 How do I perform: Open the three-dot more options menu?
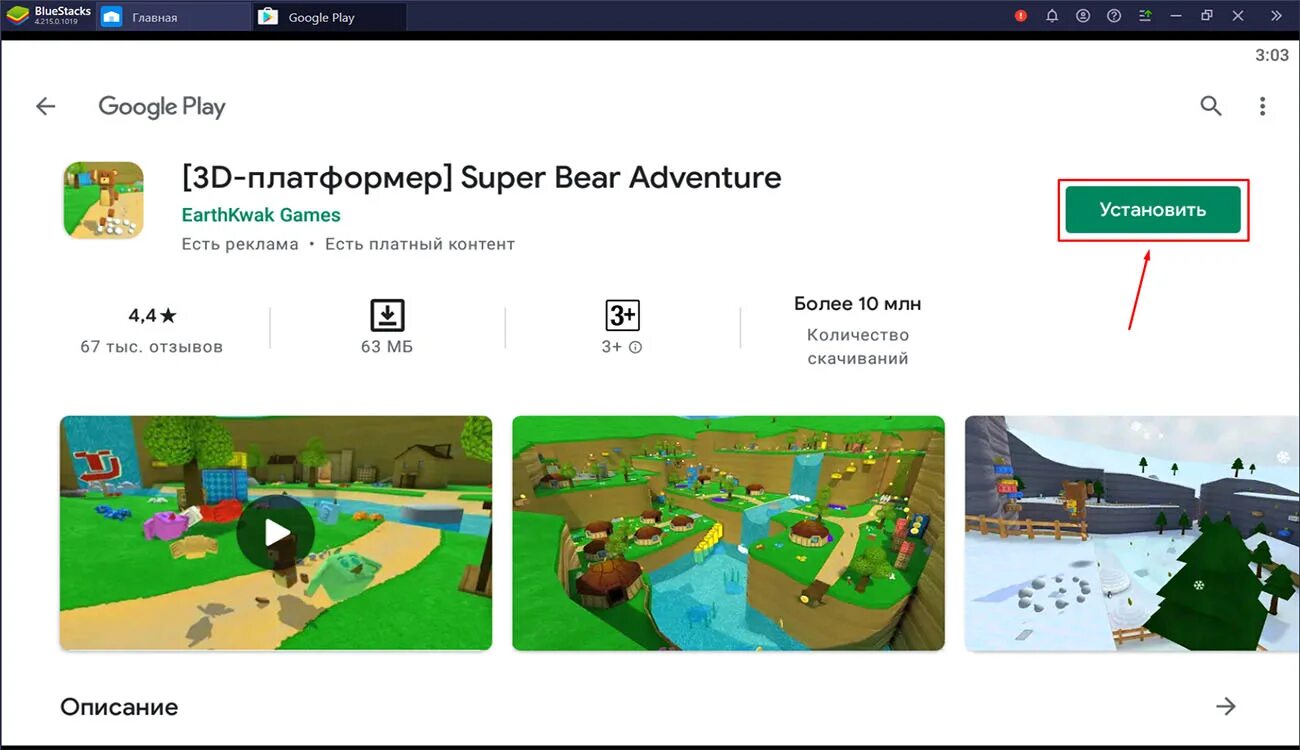point(1263,106)
